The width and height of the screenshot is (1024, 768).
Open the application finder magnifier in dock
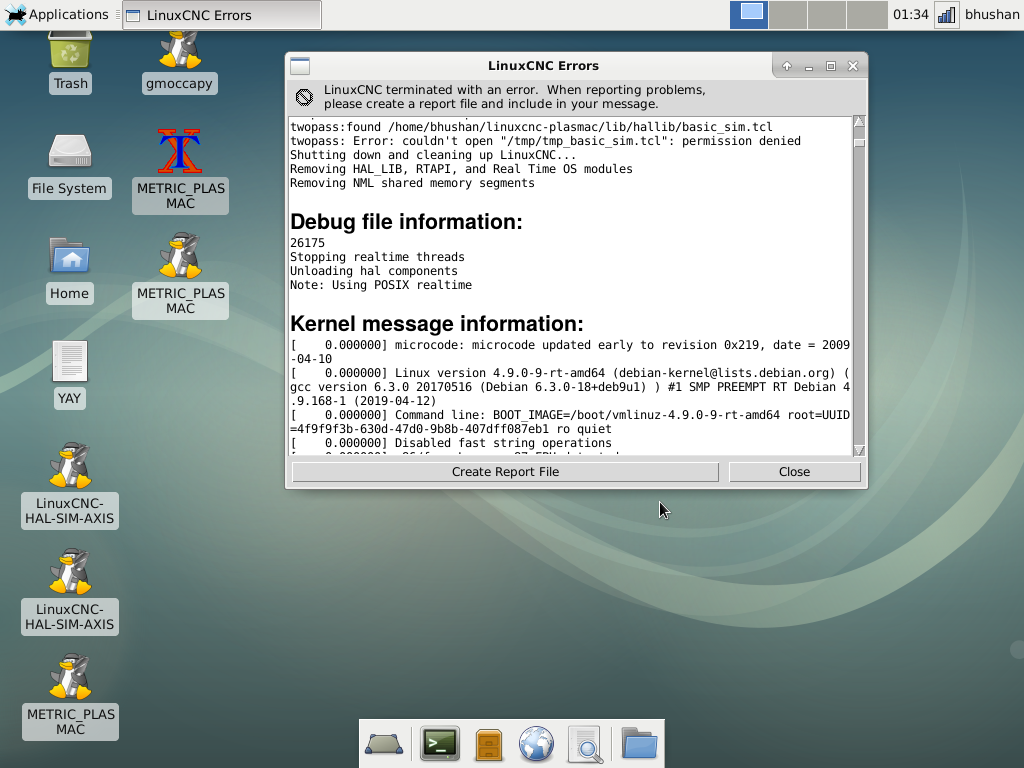coord(585,744)
